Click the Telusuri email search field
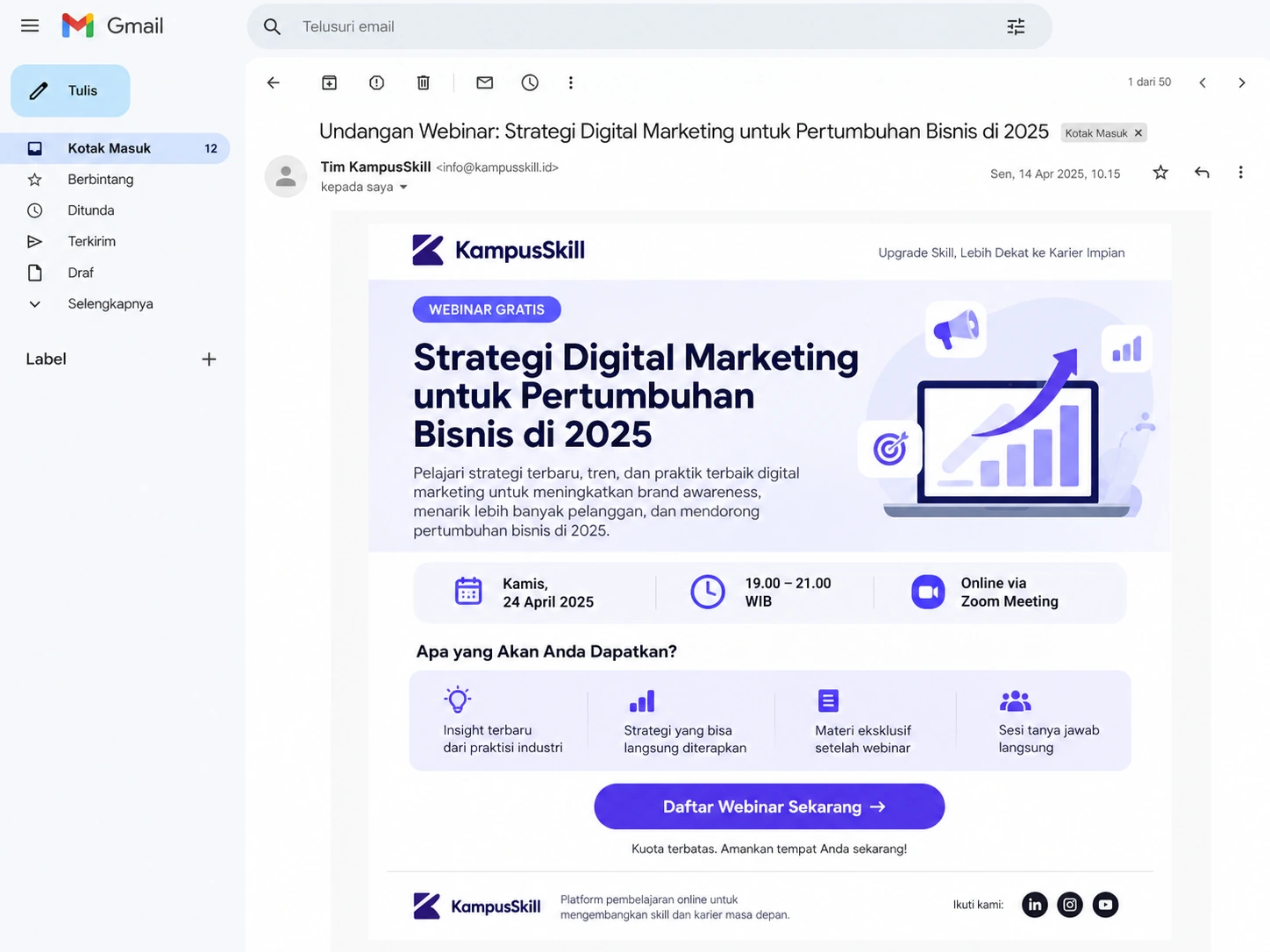Viewport: 1270px width, 952px height. click(x=649, y=27)
